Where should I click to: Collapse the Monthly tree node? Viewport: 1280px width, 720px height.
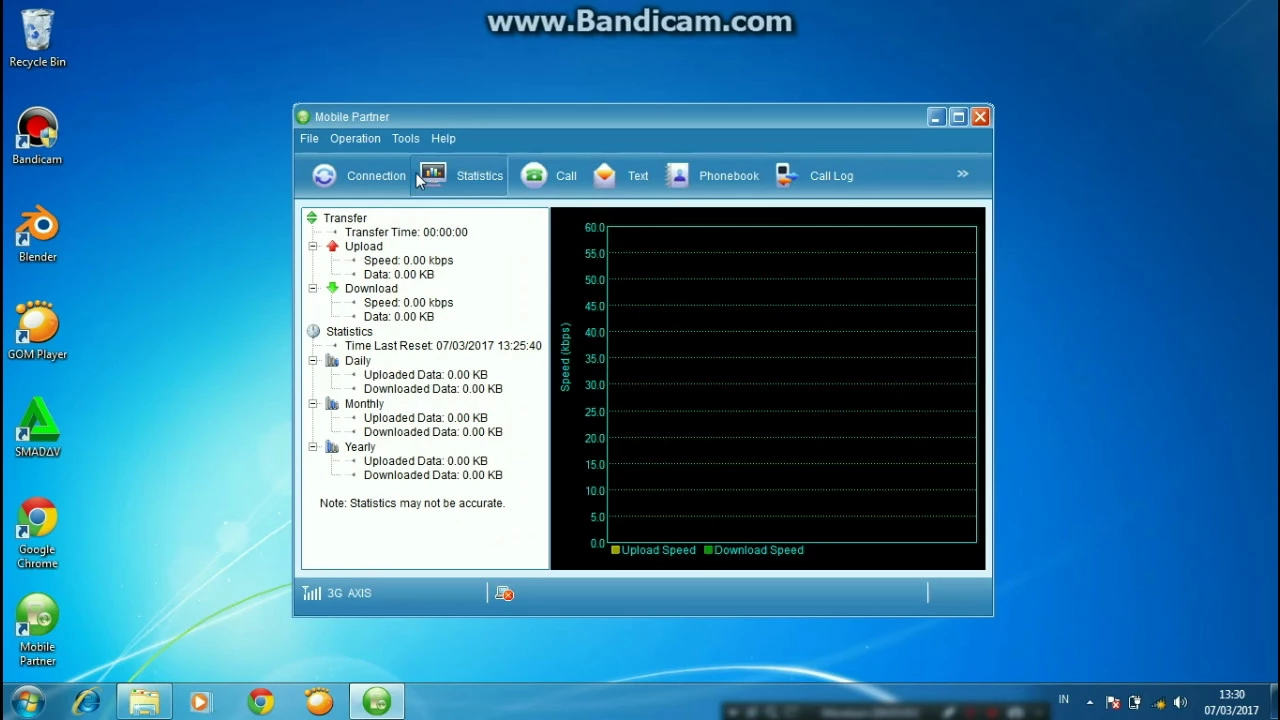[313, 404]
